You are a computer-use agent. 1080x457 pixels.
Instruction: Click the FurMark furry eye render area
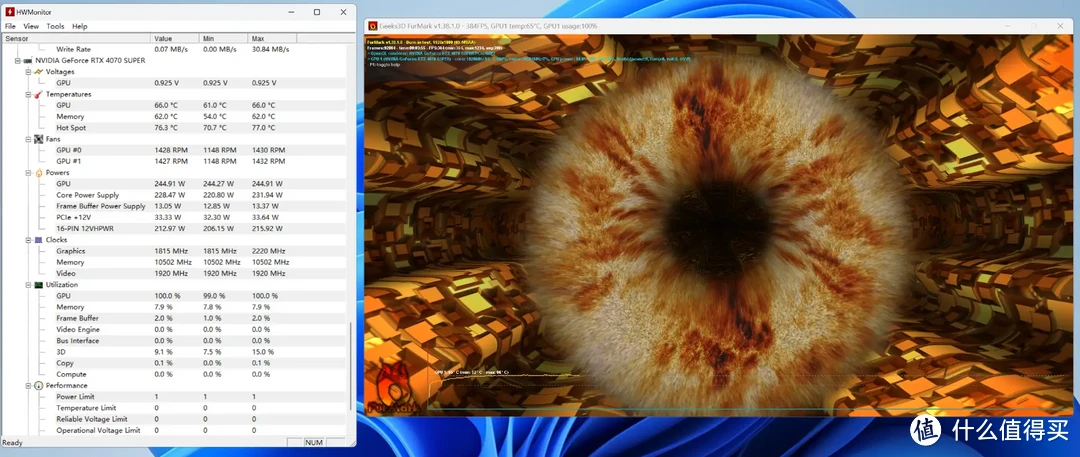[x=719, y=225]
